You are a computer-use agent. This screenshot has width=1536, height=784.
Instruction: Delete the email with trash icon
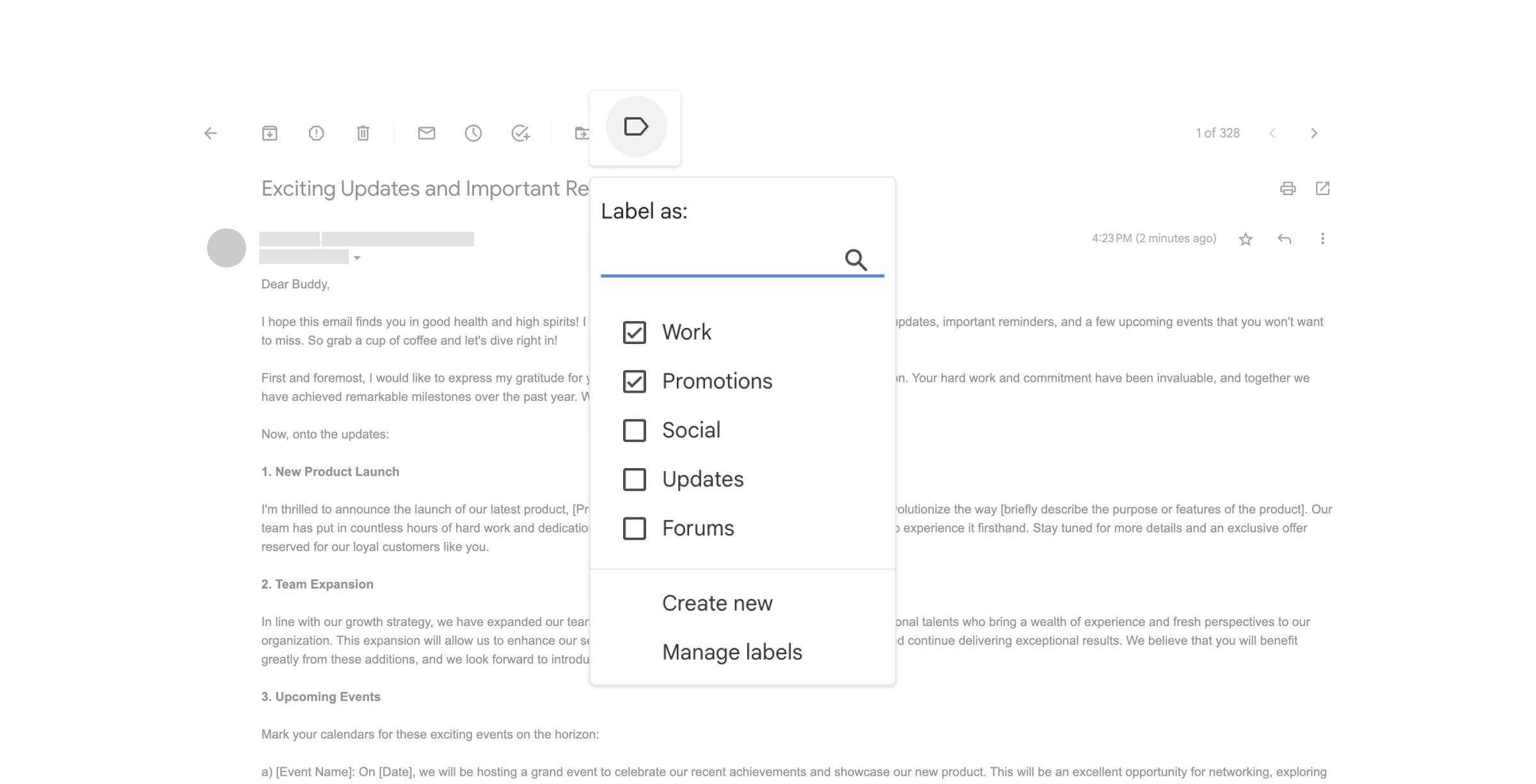[x=363, y=133]
